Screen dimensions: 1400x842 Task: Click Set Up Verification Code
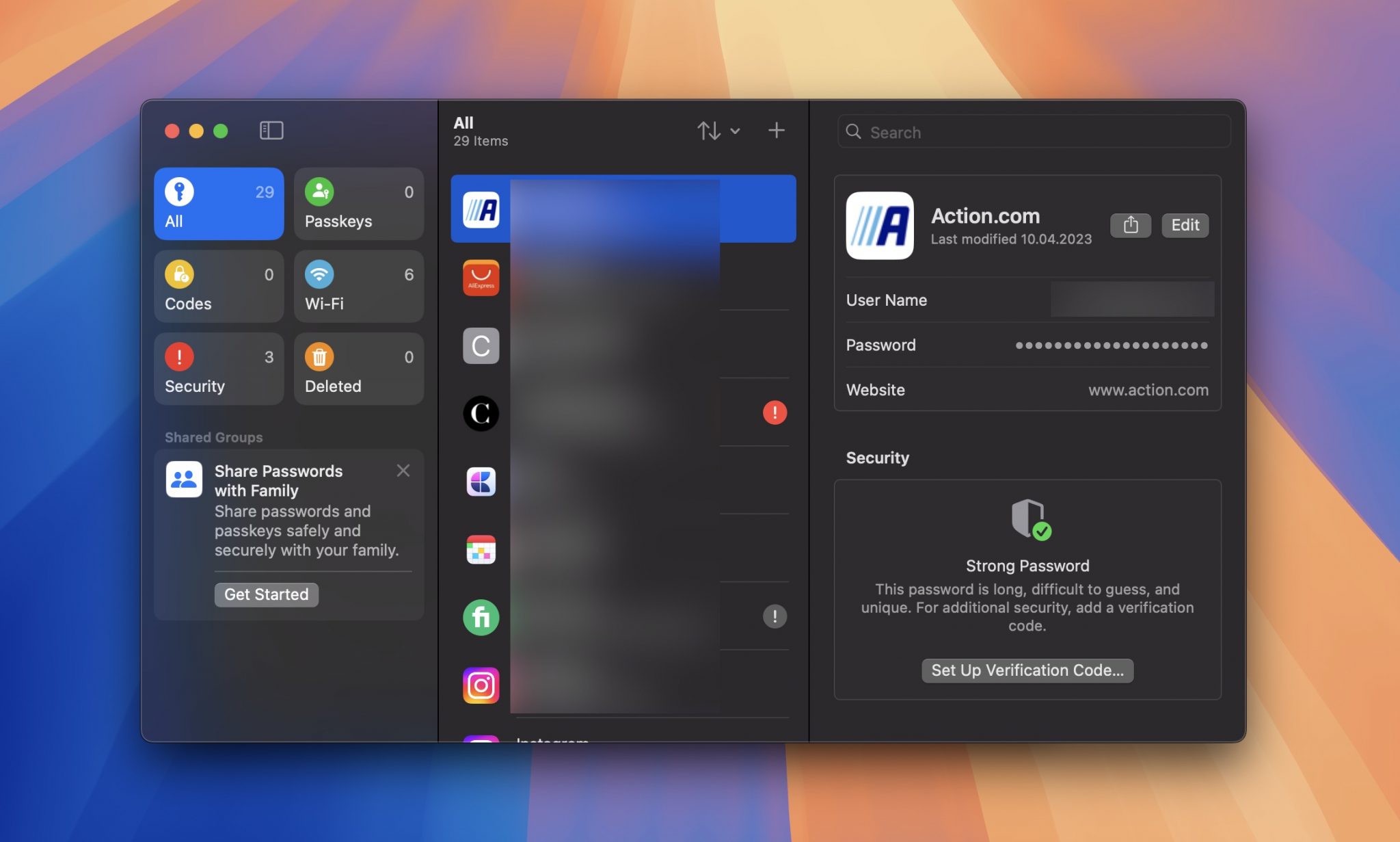click(x=1027, y=670)
